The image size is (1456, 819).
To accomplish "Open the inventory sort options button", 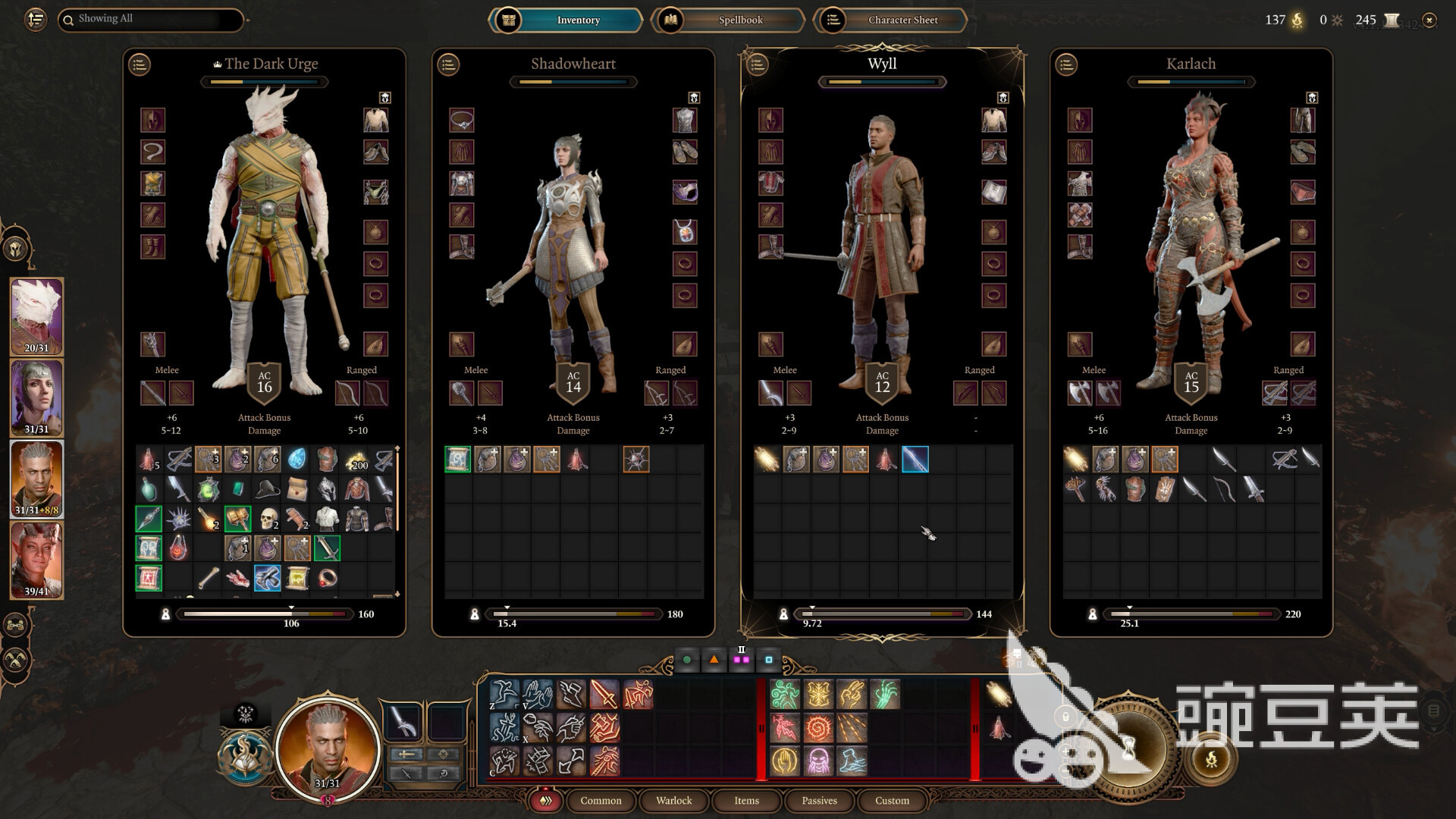I will click(x=35, y=20).
